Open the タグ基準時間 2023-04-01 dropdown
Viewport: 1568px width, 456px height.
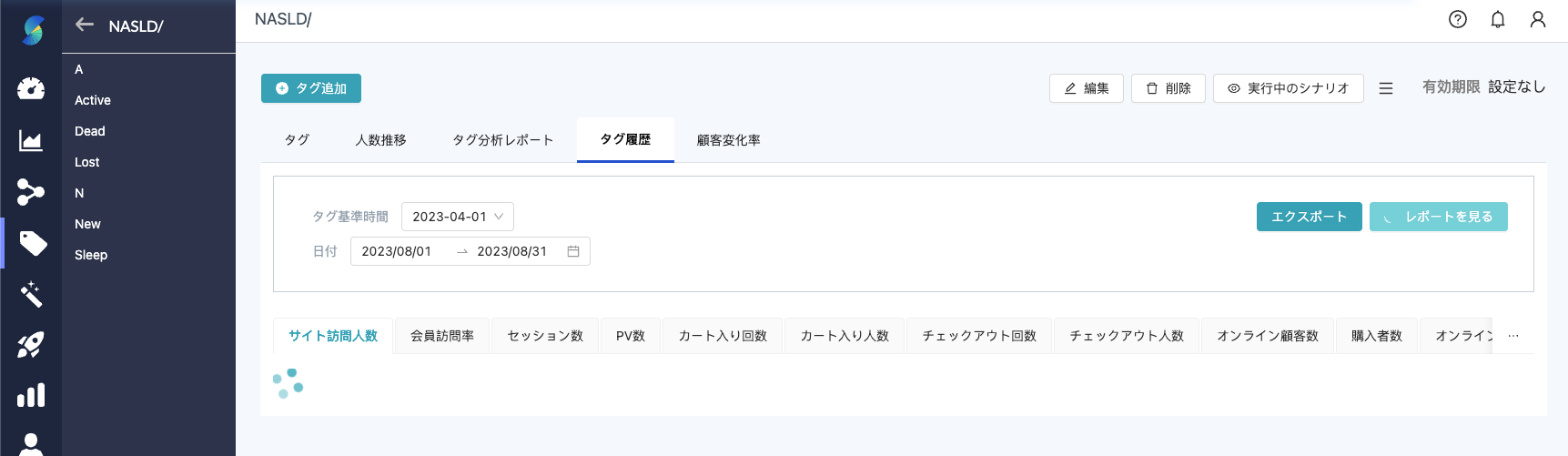pos(458,217)
